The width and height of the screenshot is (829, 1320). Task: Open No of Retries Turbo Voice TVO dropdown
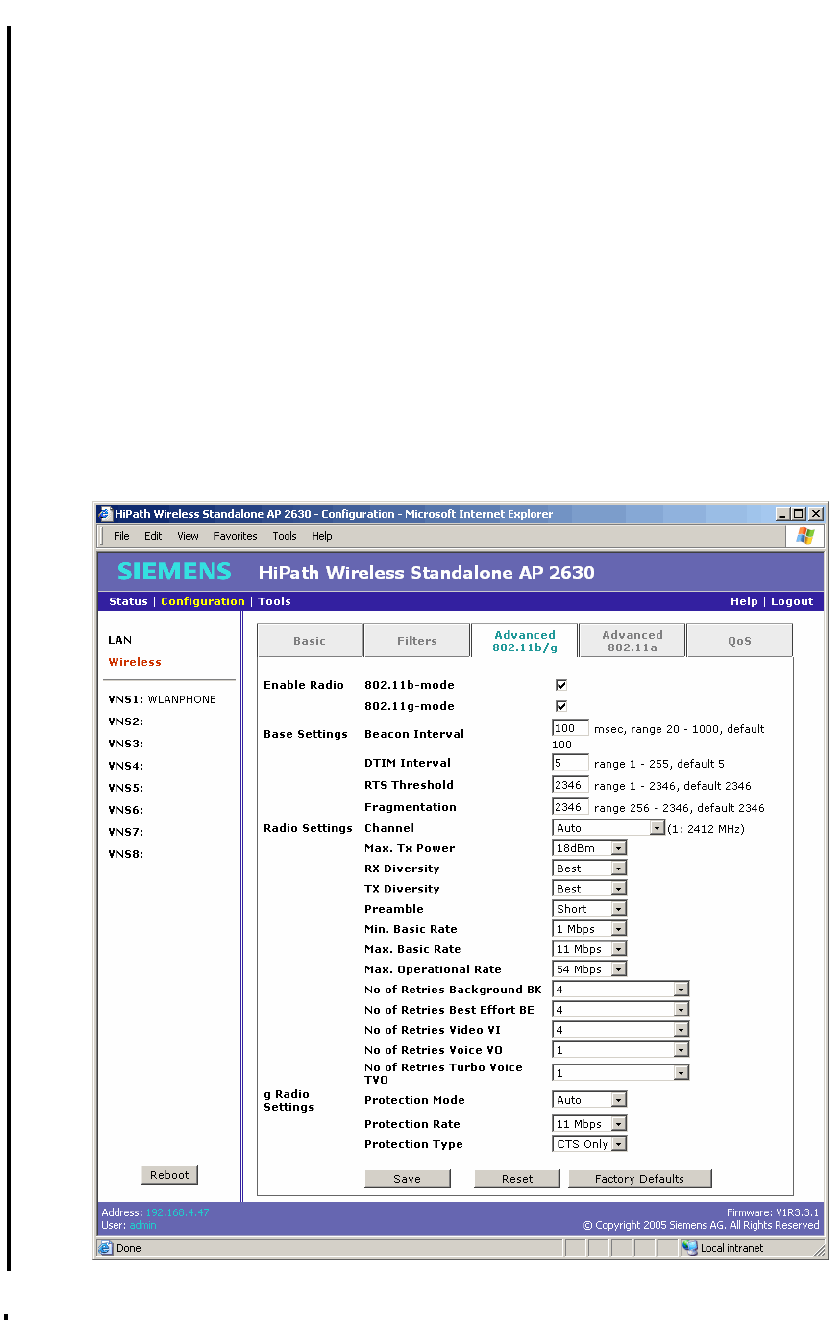tap(621, 1072)
